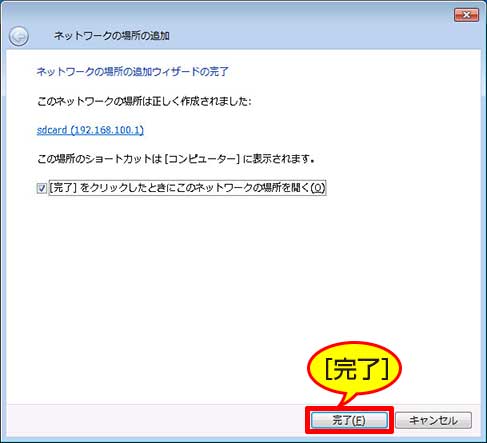The image size is (487, 443).
Task: Cancel the wizard with the キャンセル button
Action: click(x=433, y=420)
